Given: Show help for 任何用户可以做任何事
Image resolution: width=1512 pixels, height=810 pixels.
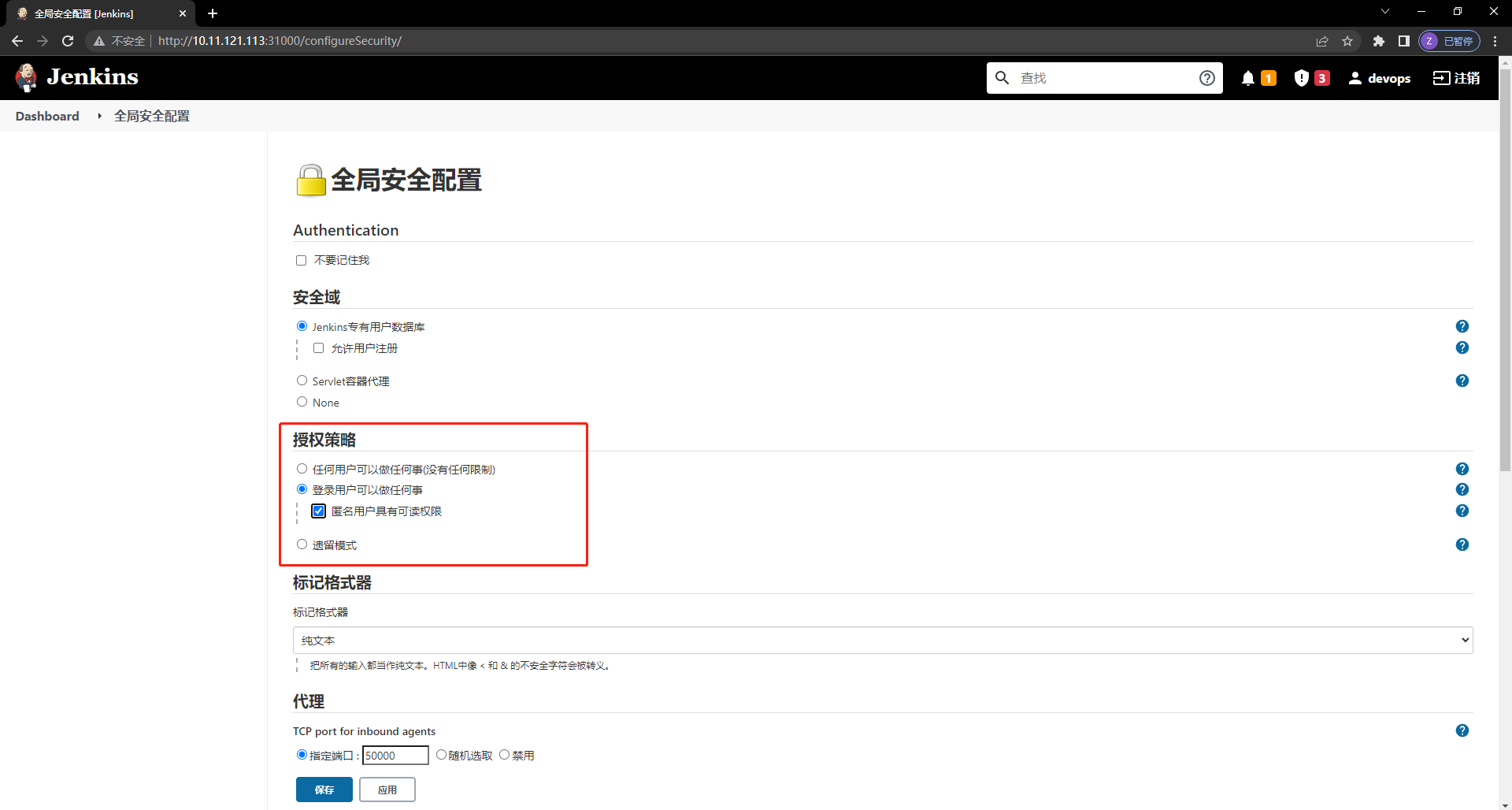Looking at the screenshot, I should tap(1462, 469).
